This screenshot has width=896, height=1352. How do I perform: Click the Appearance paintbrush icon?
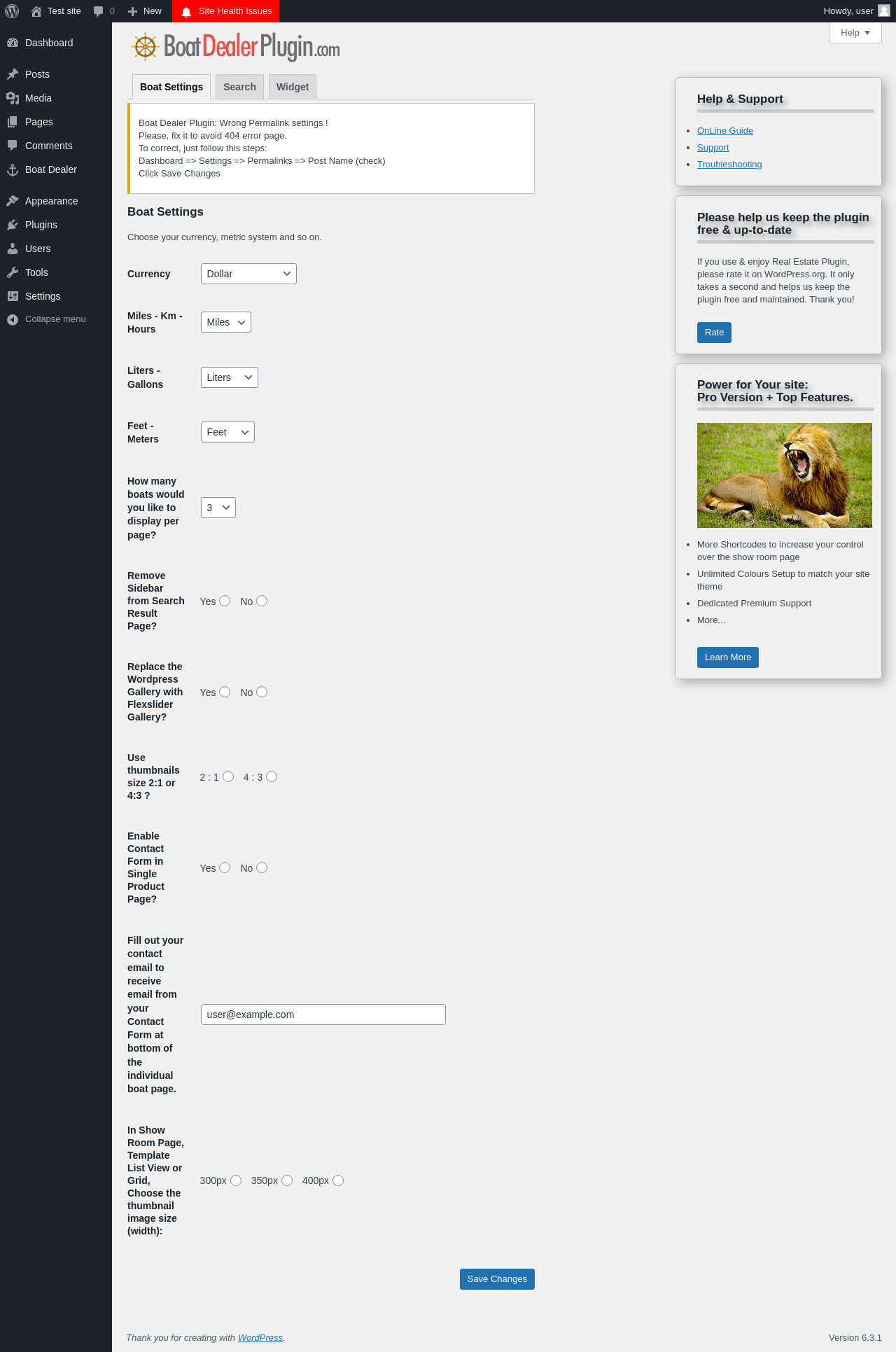click(13, 201)
